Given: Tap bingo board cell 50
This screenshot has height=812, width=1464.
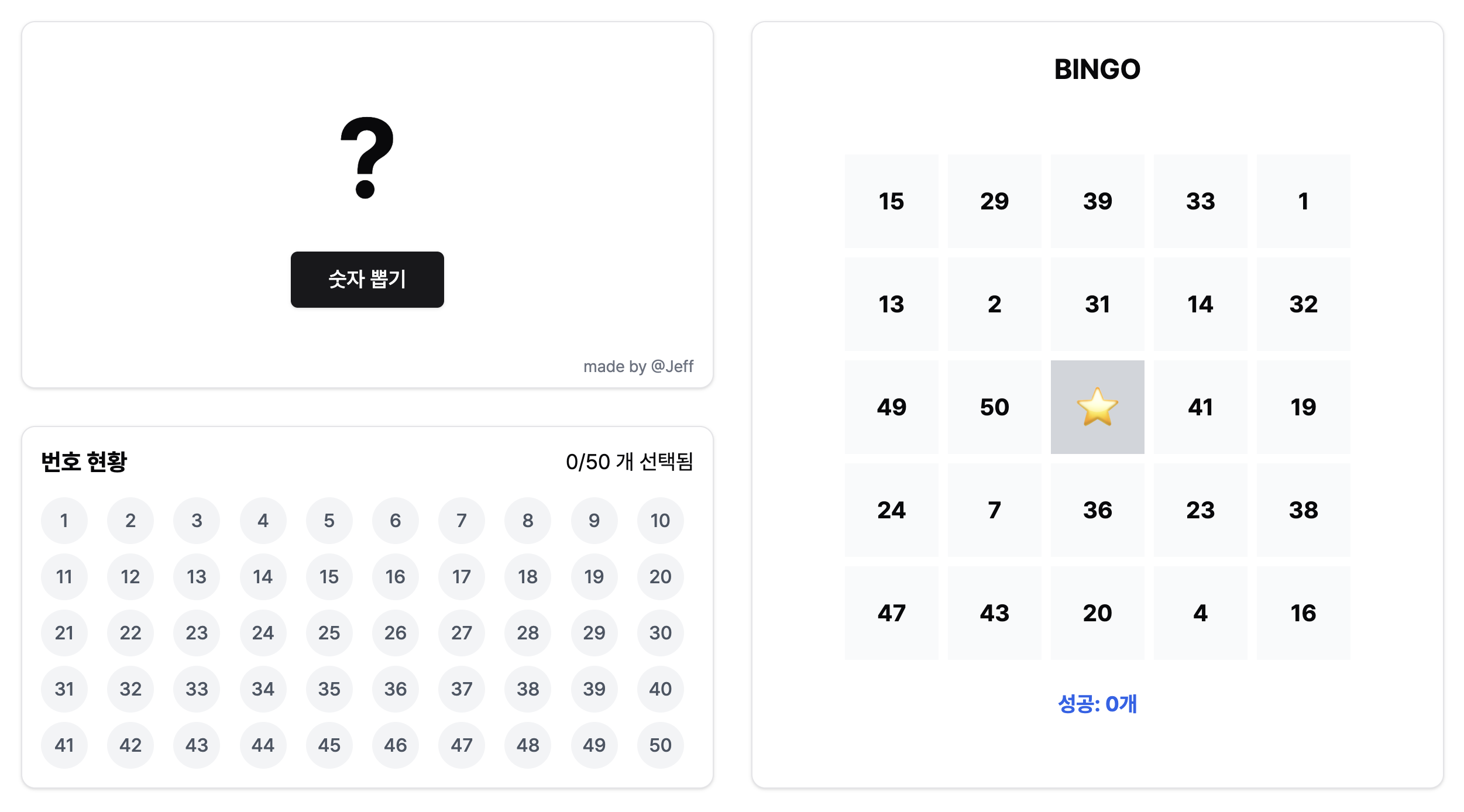Looking at the screenshot, I should coord(994,407).
